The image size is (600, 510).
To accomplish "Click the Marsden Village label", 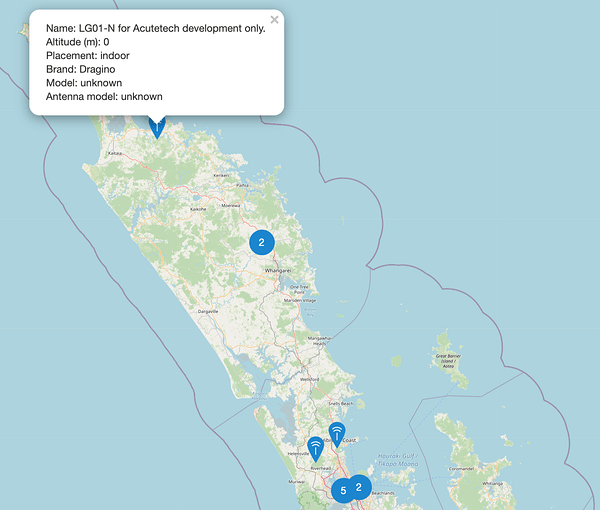I will coord(300,300).
